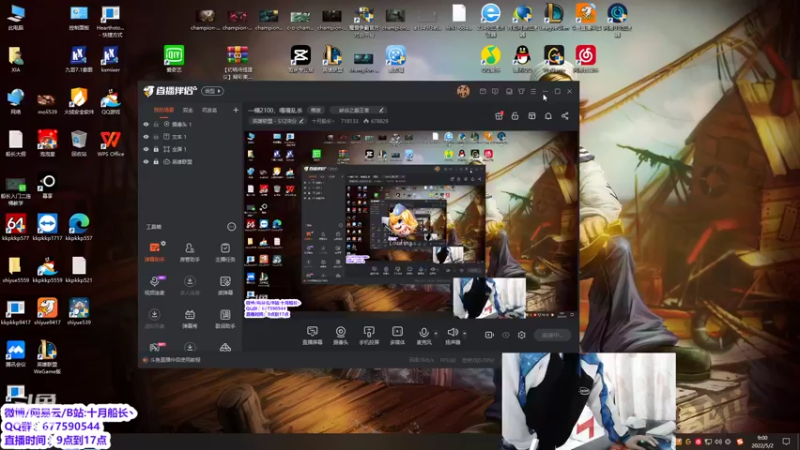Unlock the 全屏 1 source
Screen dimensions: 800x450
[156, 149]
